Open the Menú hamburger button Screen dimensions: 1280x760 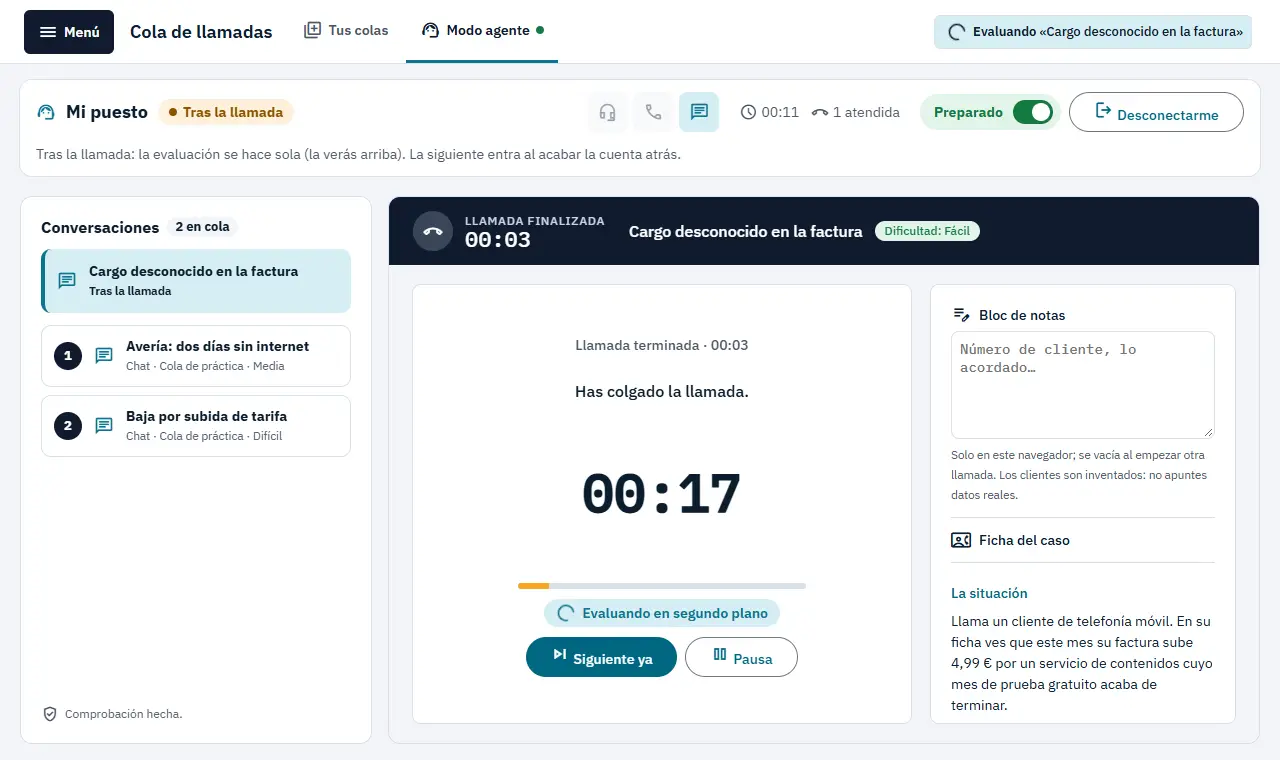click(x=69, y=32)
